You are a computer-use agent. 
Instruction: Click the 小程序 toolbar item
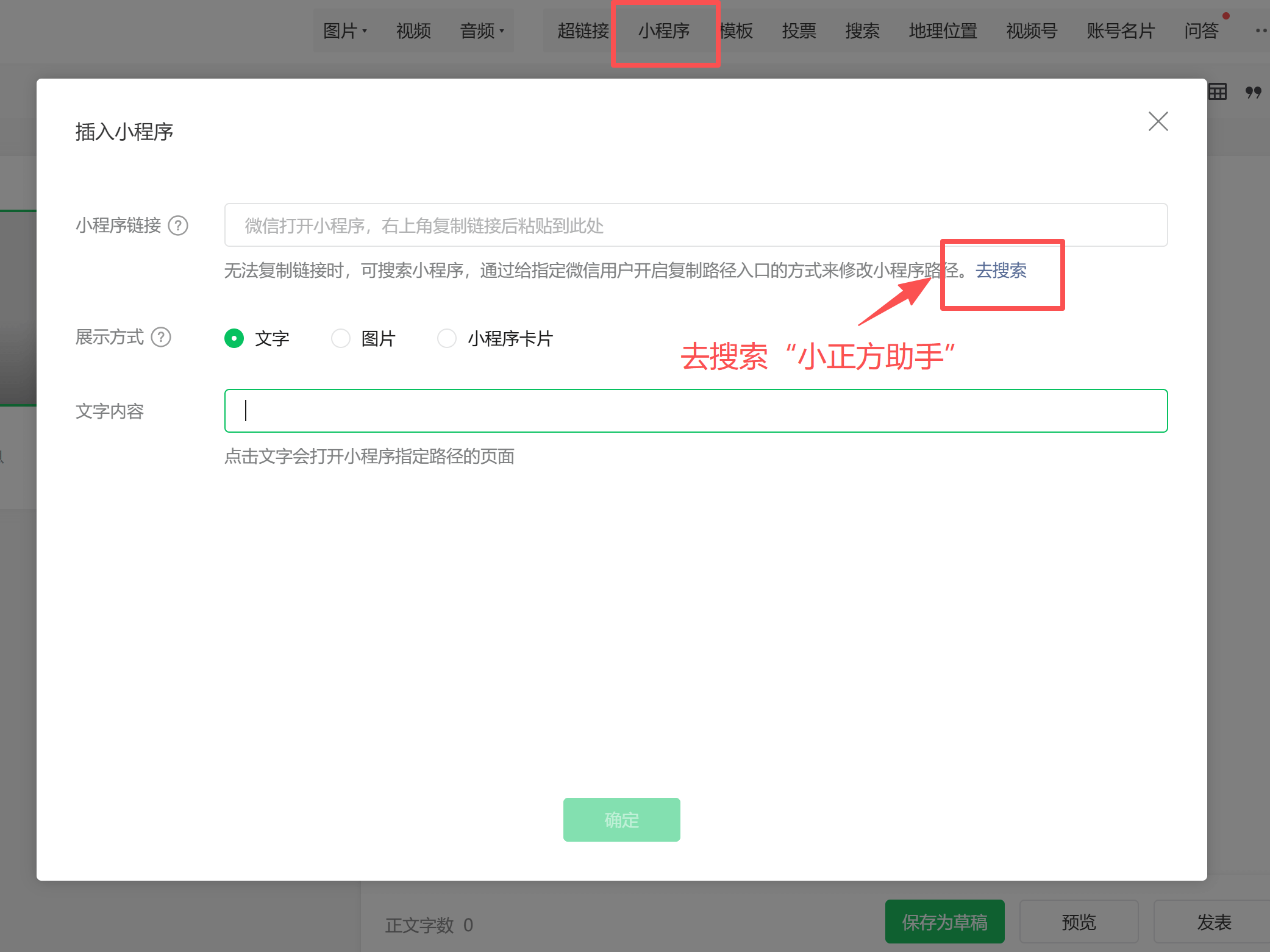coord(664,30)
